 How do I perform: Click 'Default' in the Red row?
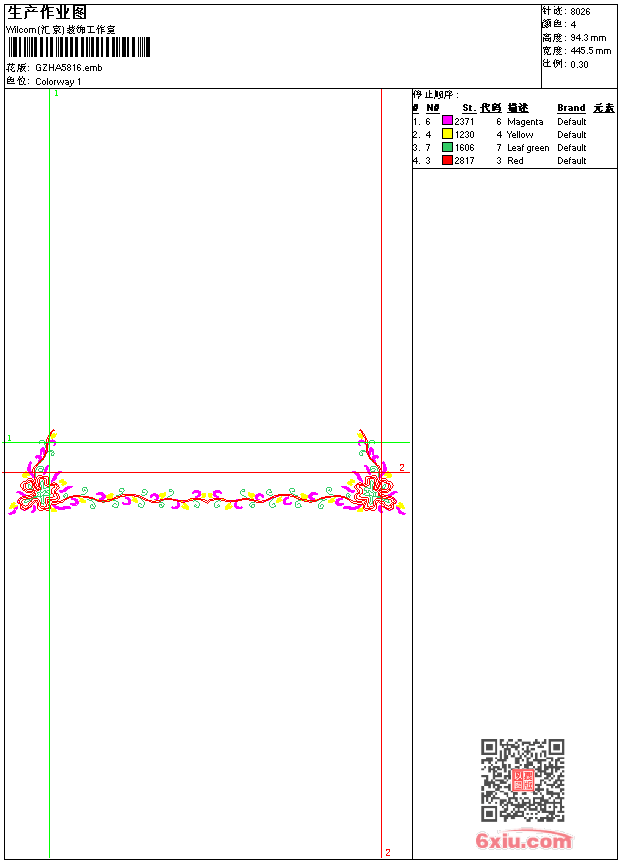click(572, 161)
